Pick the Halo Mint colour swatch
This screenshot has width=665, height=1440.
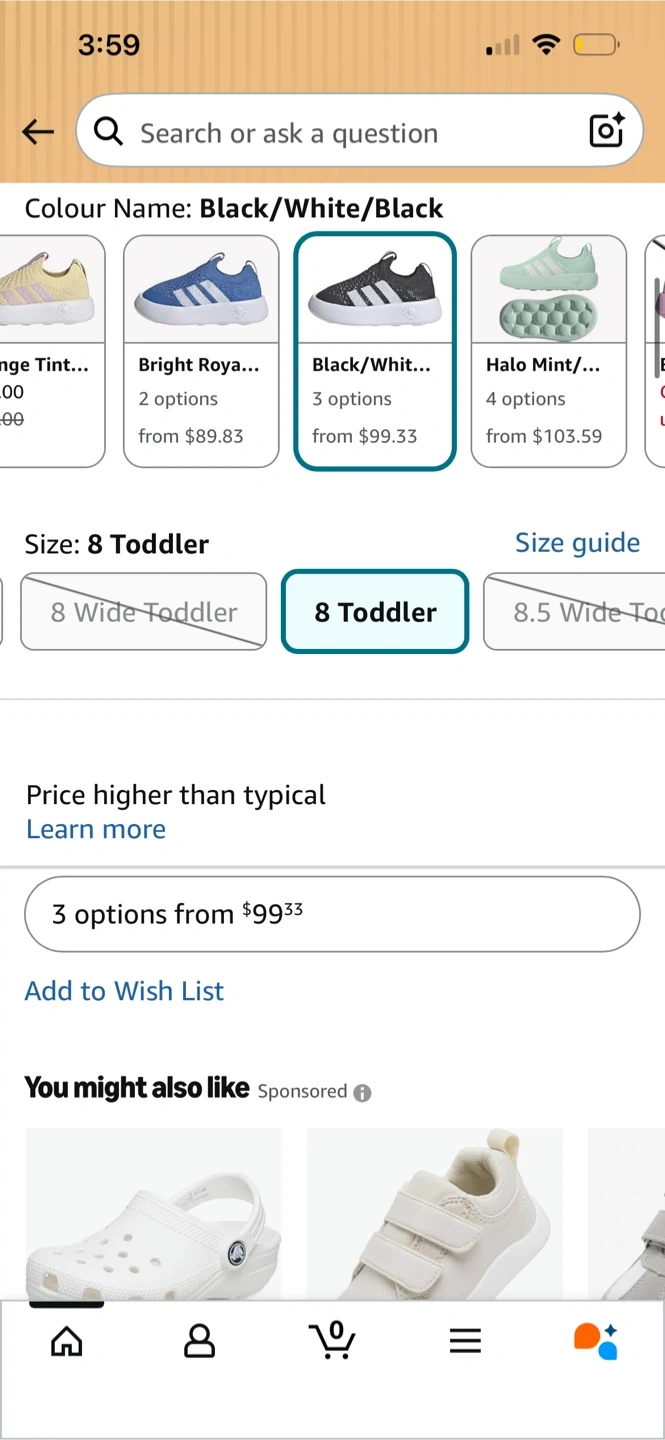[548, 351]
